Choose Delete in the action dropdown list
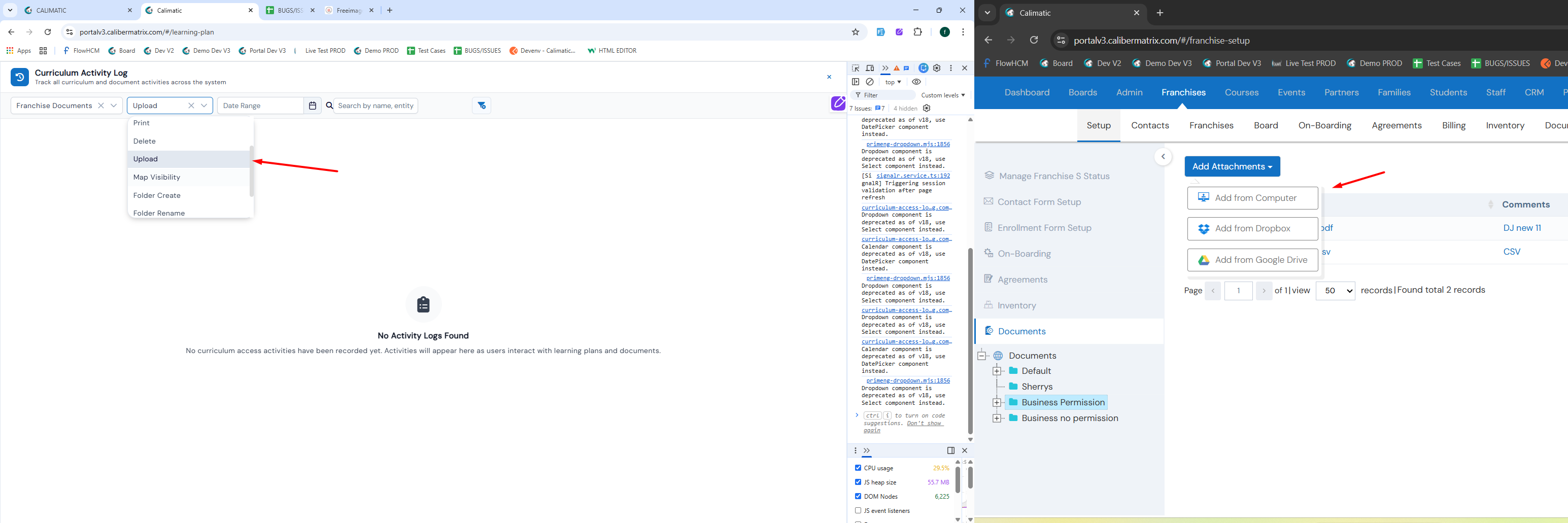 189,141
